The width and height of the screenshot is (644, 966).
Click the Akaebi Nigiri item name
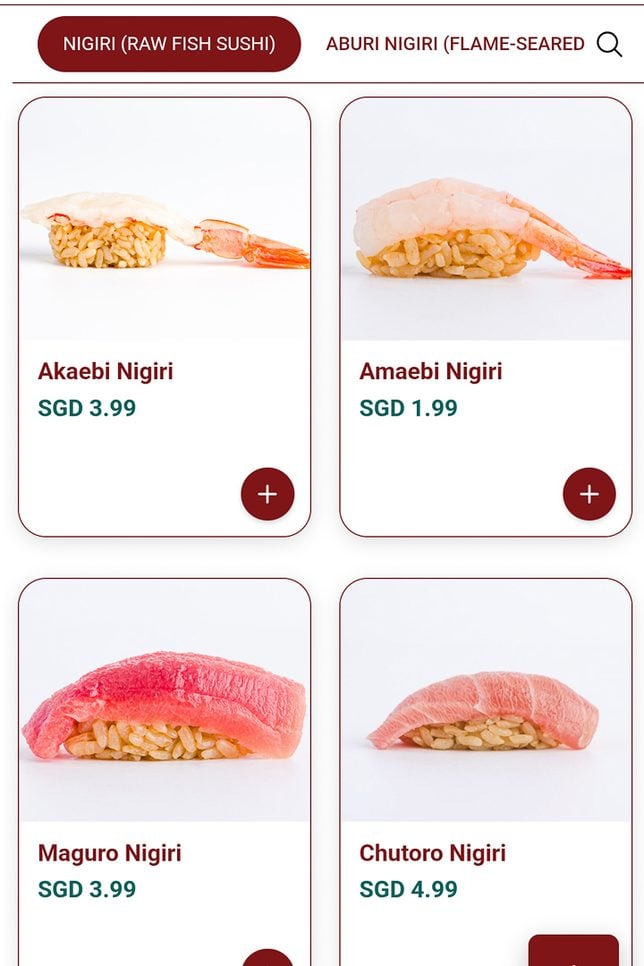click(105, 371)
